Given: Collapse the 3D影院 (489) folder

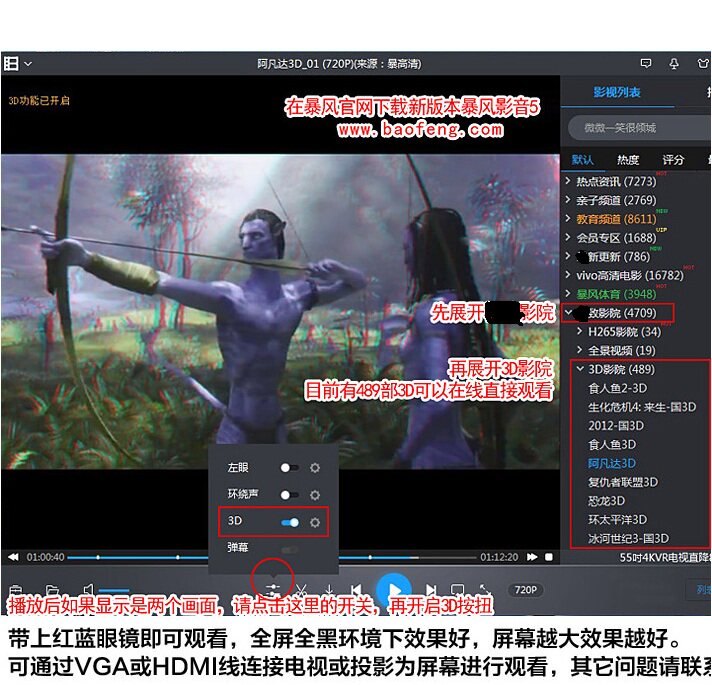Looking at the screenshot, I should click(580, 369).
